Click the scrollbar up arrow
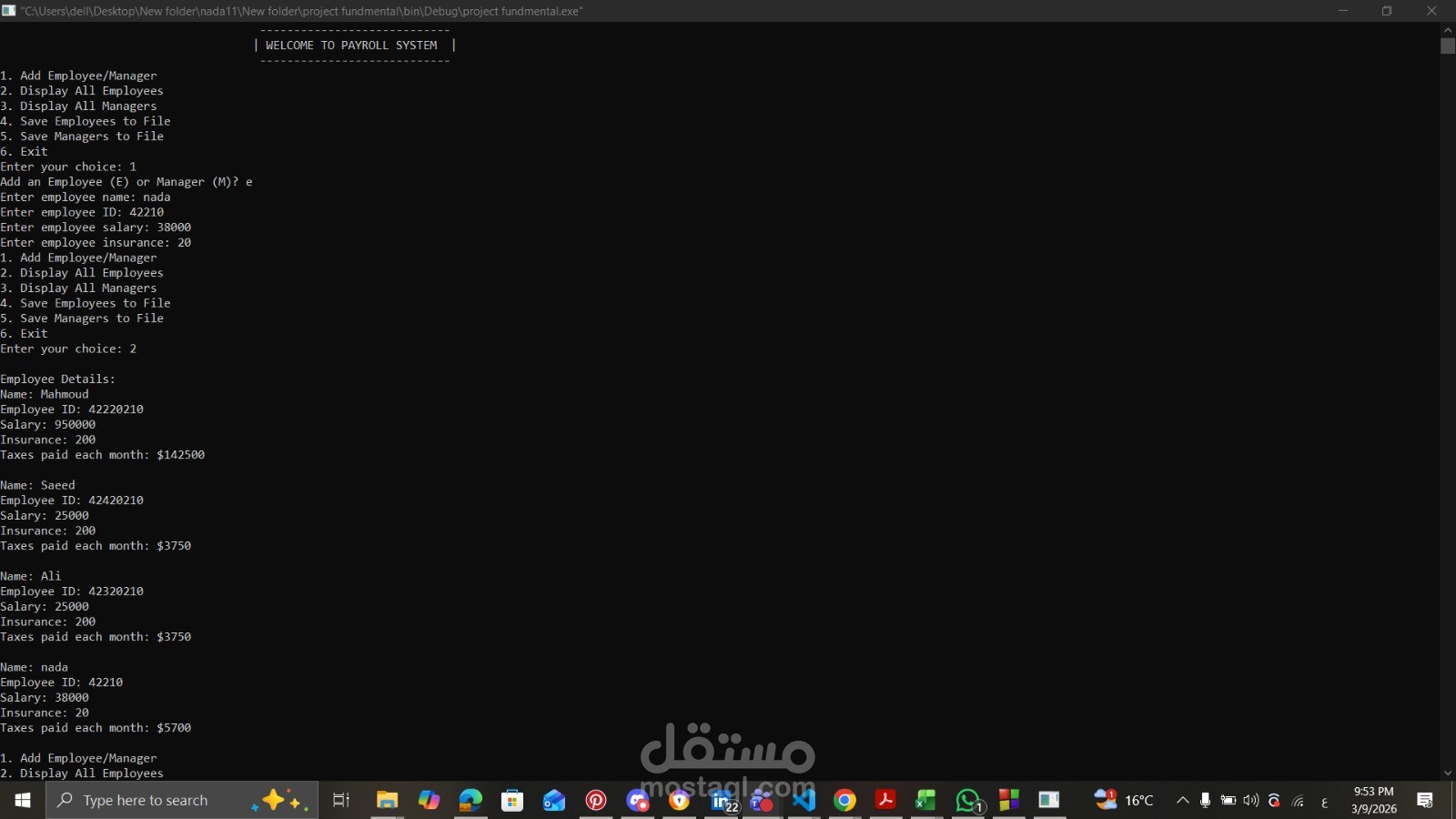Image resolution: width=1456 pixels, height=819 pixels. (x=1448, y=29)
